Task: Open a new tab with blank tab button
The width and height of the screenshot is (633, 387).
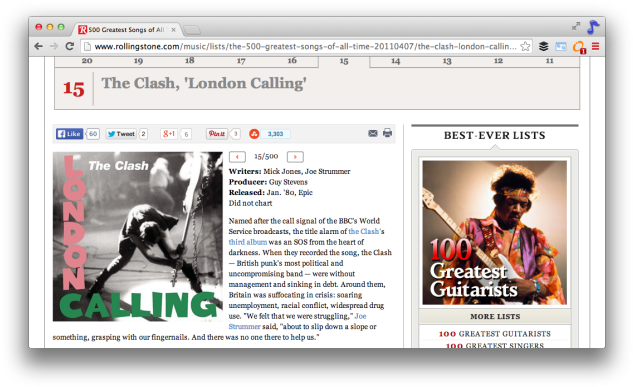Action: point(192,29)
